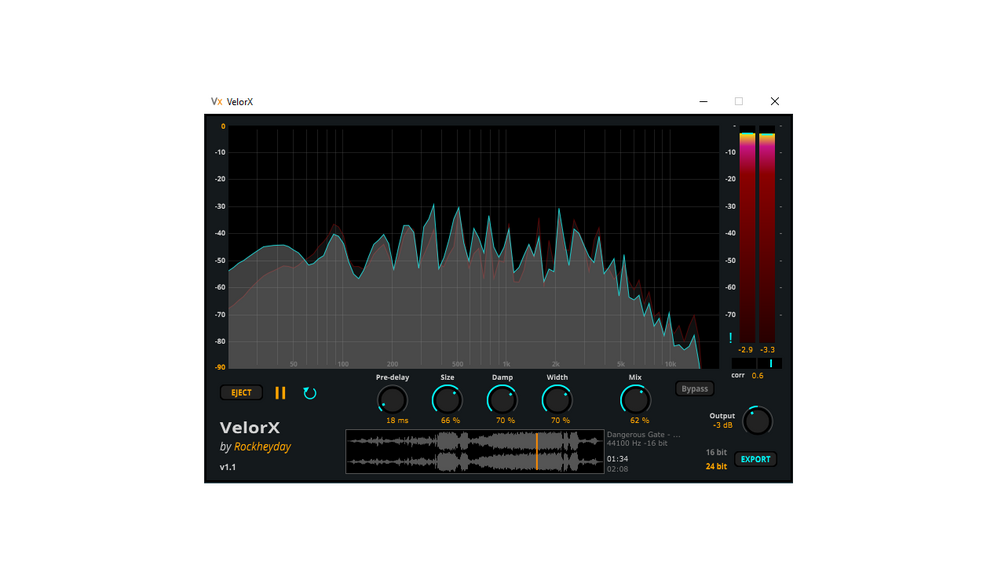
Task: Minimize the VelorX window
Action: (703, 101)
